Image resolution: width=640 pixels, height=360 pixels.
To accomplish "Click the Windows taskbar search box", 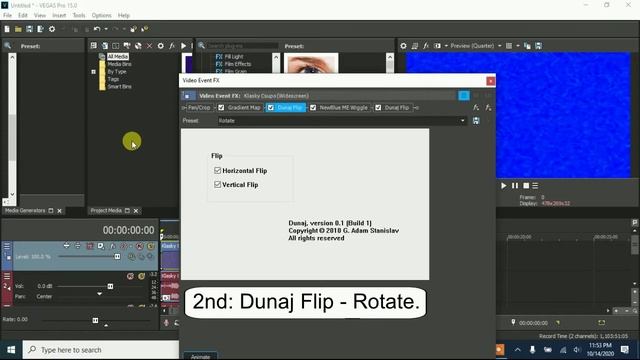I will (x=101, y=350).
